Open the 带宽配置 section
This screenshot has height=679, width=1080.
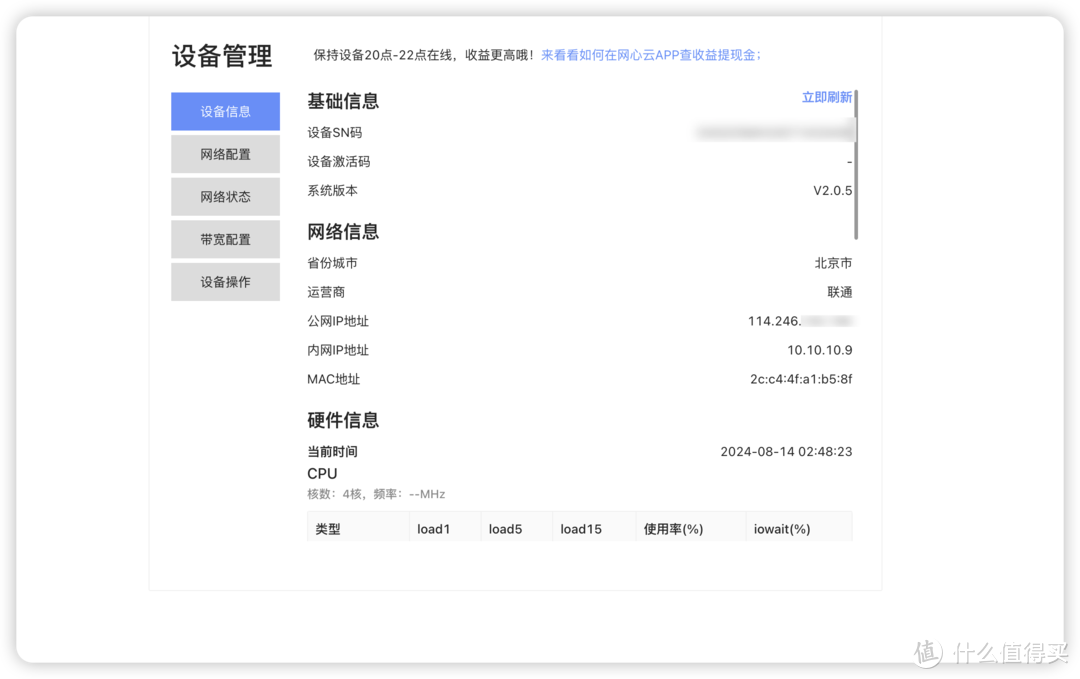tap(225, 240)
